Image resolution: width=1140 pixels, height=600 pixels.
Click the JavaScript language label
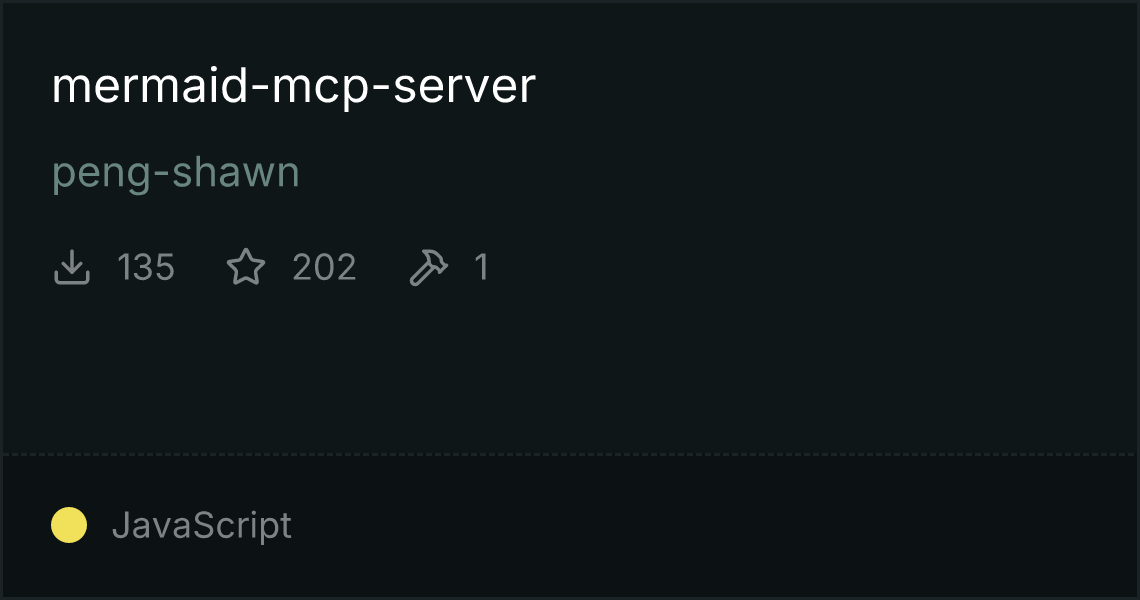[x=201, y=525]
